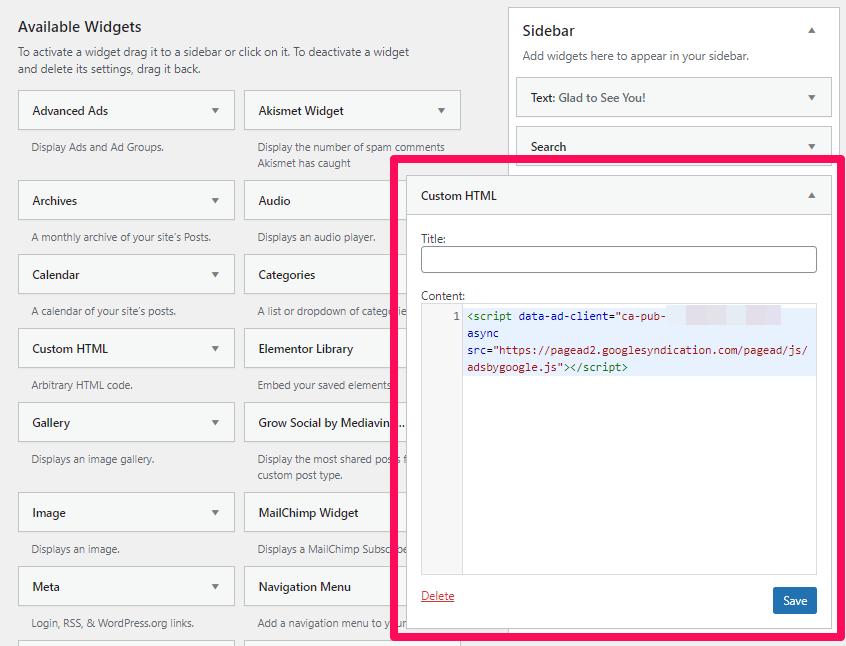This screenshot has height=646, width=846.
Task: Expand the Akismet Widget dropdown arrow
Action: [x=441, y=111]
